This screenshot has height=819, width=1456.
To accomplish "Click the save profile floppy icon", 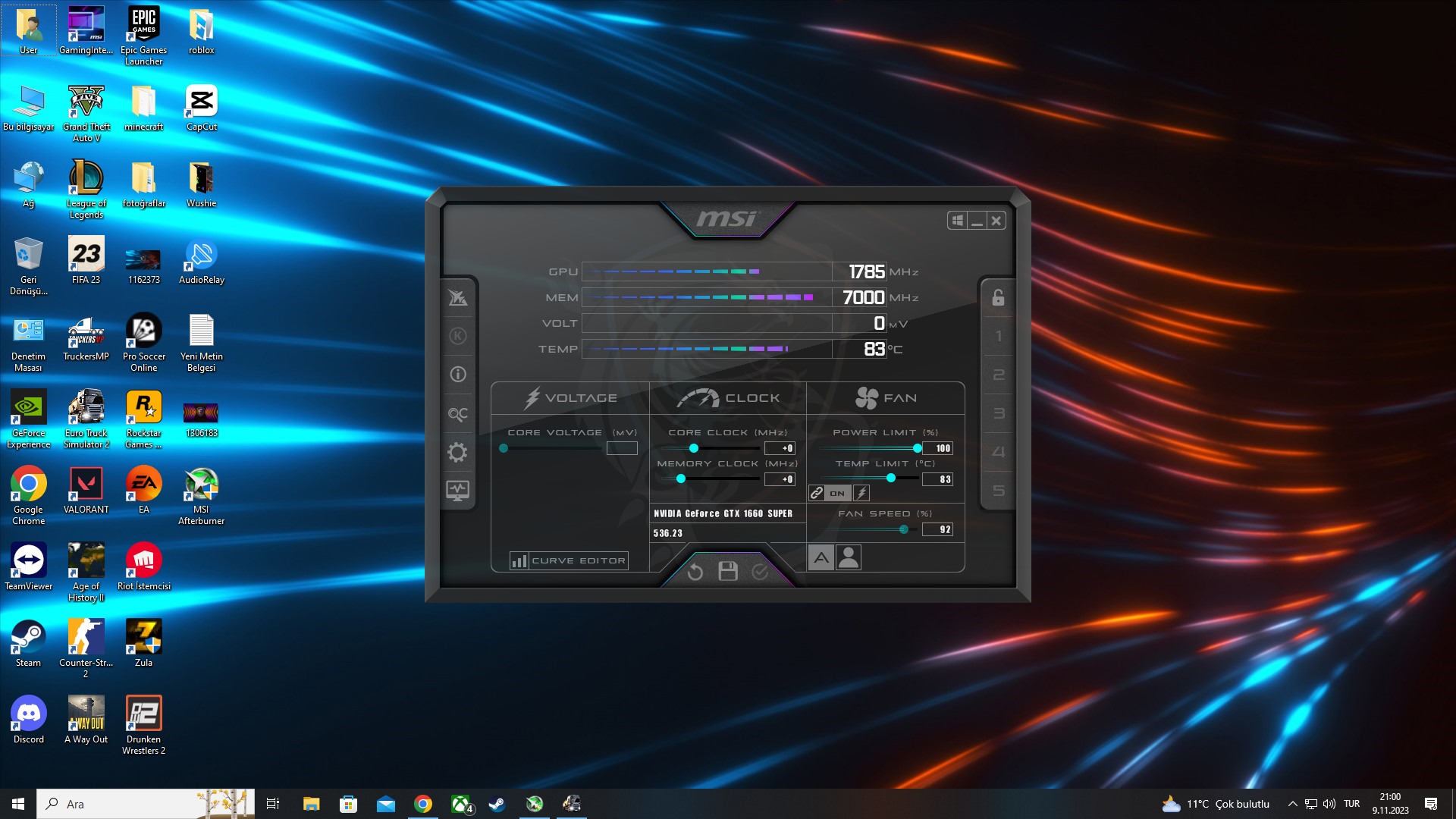I will pos(728,572).
